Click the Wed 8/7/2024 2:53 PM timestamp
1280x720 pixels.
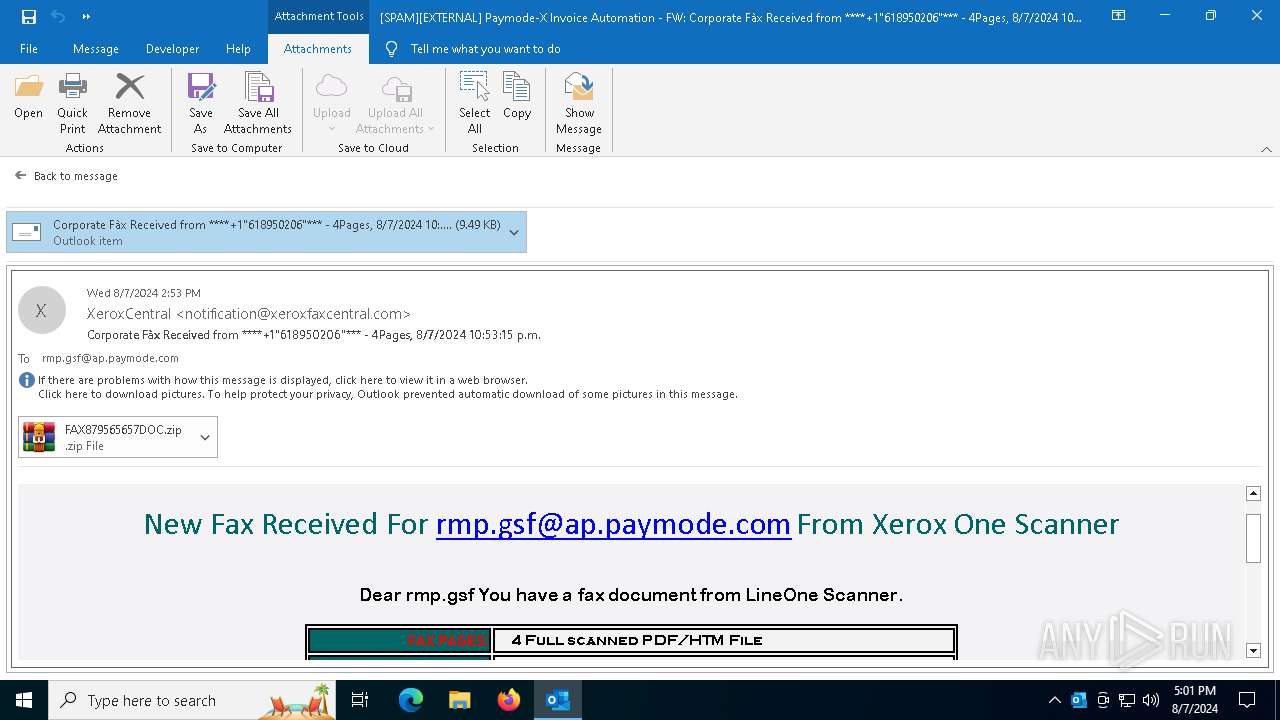[x=144, y=293]
